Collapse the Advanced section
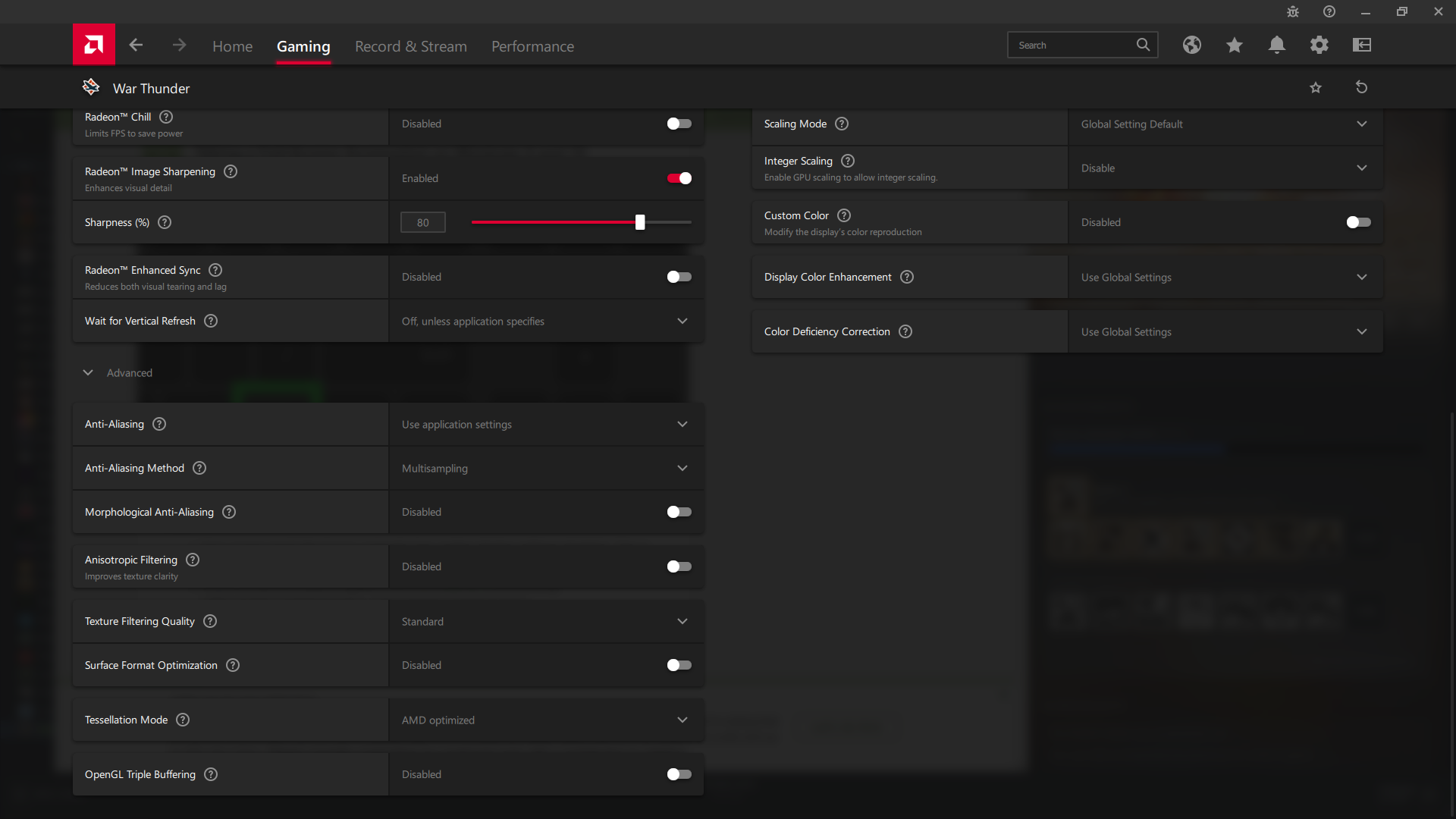 [88, 372]
